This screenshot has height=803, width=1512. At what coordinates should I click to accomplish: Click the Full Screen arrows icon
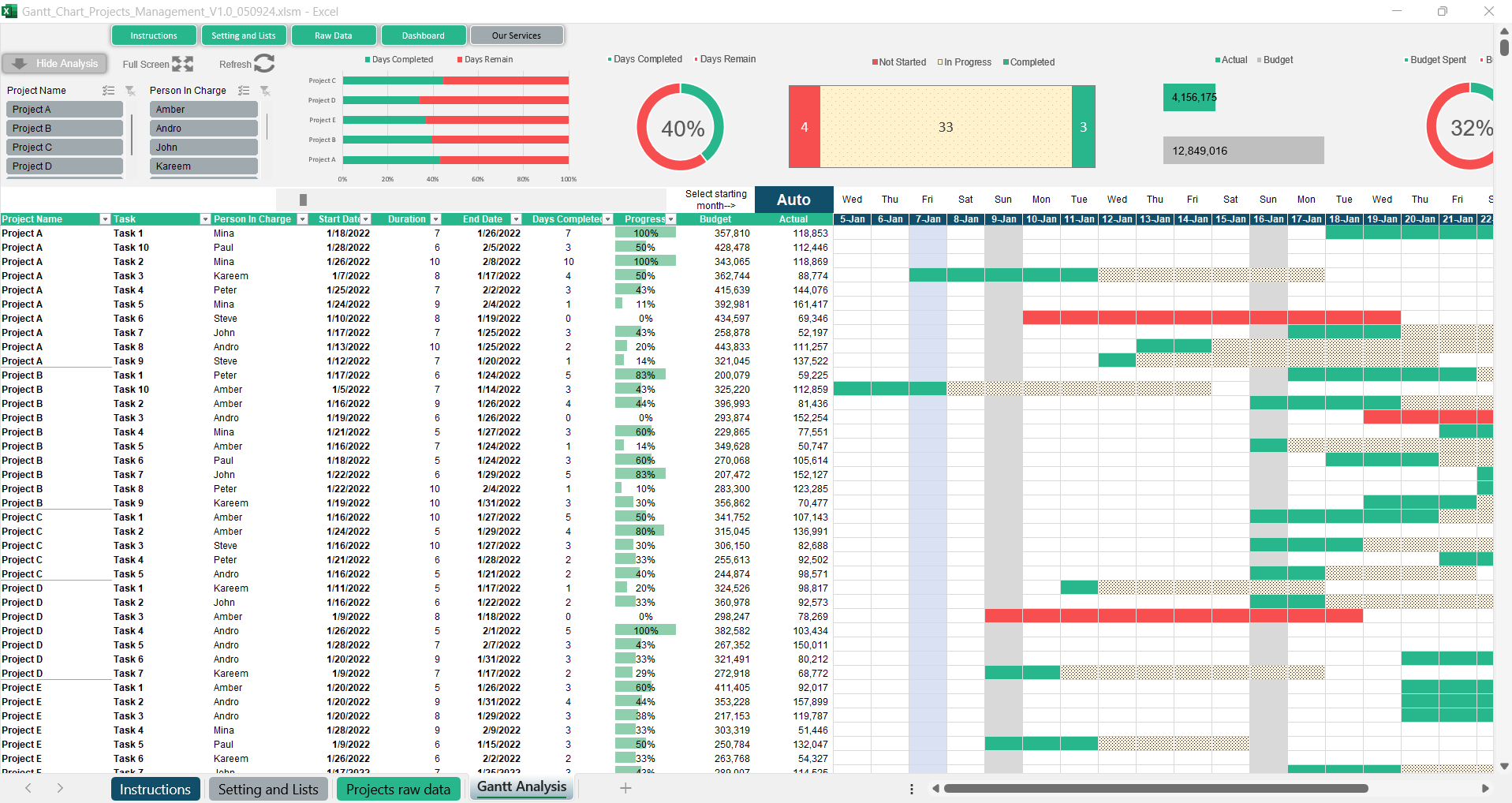tap(182, 65)
